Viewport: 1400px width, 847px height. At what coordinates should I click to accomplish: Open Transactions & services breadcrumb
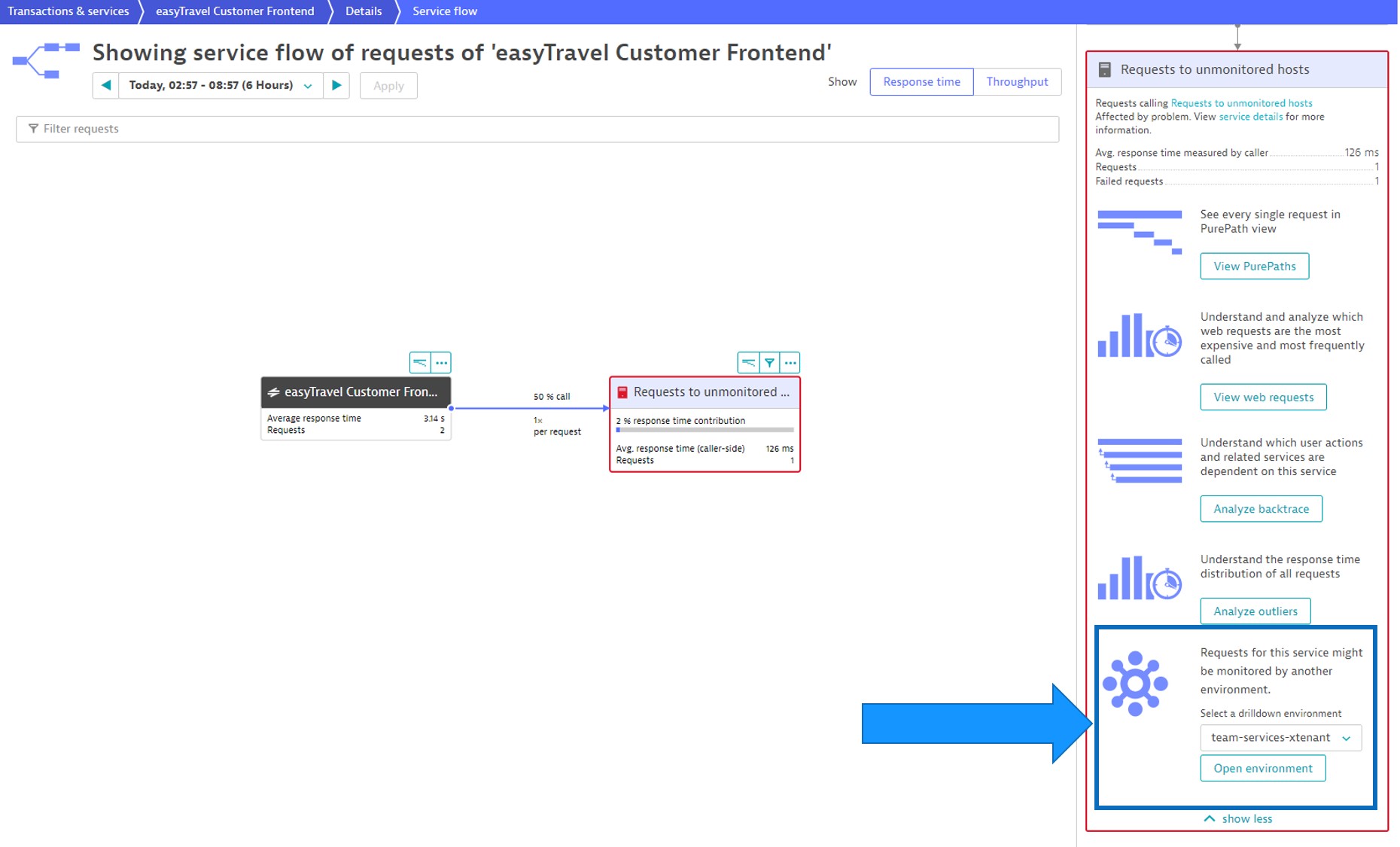coord(68,11)
